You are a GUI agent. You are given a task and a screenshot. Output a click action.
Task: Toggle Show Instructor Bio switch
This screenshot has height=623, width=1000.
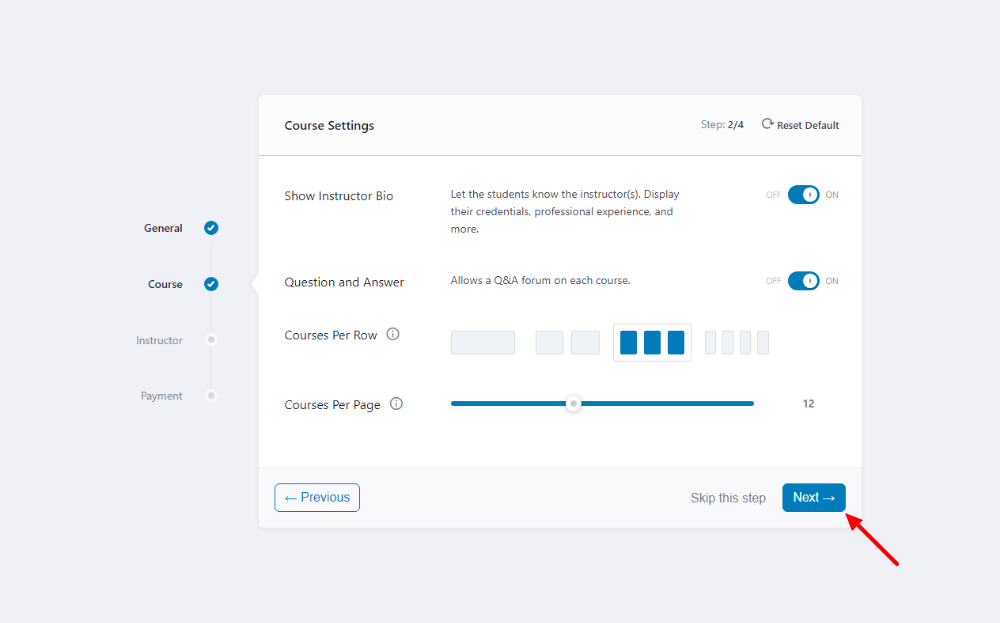click(x=803, y=194)
